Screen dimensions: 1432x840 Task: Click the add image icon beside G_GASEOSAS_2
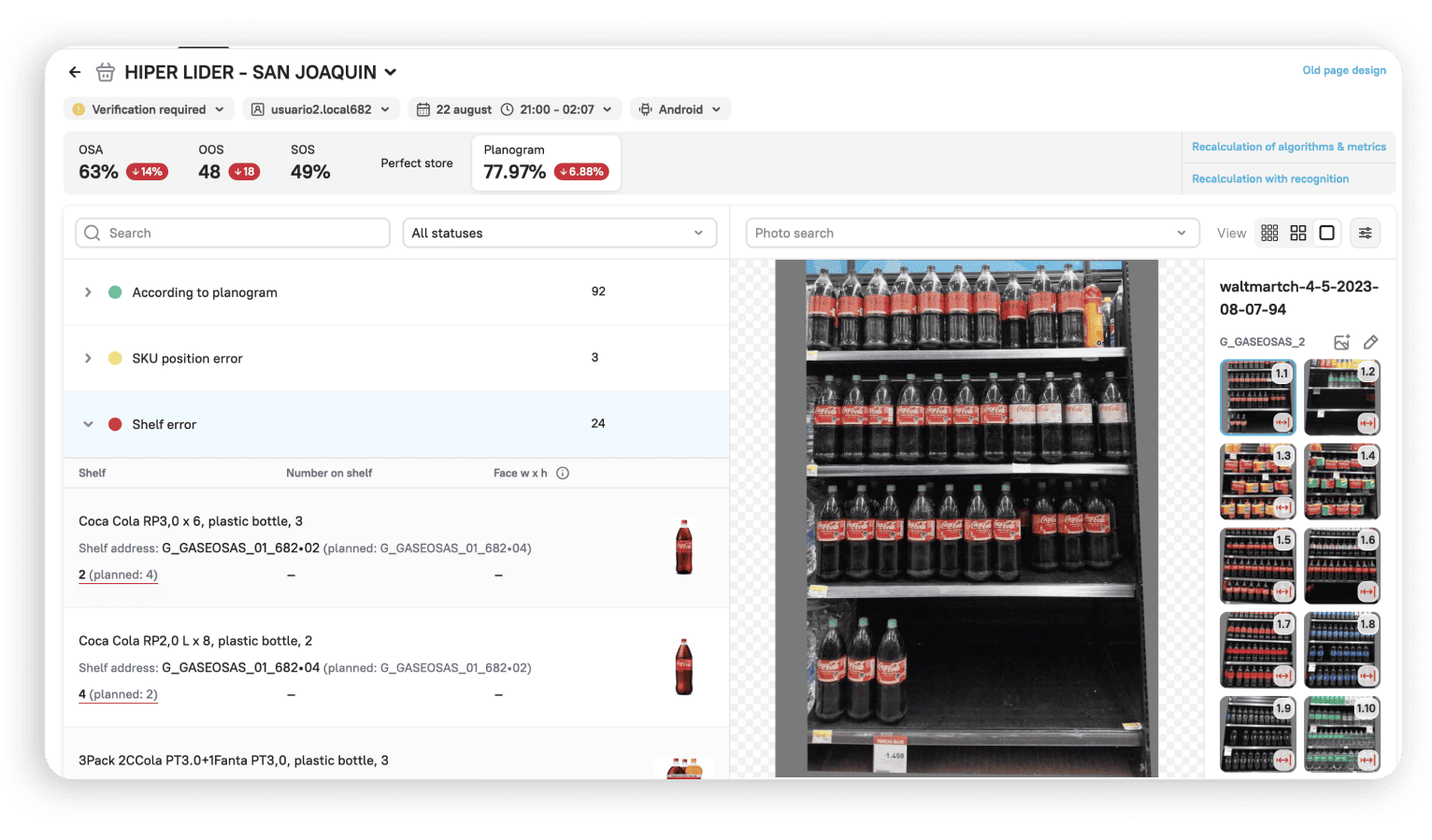(1341, 342)
